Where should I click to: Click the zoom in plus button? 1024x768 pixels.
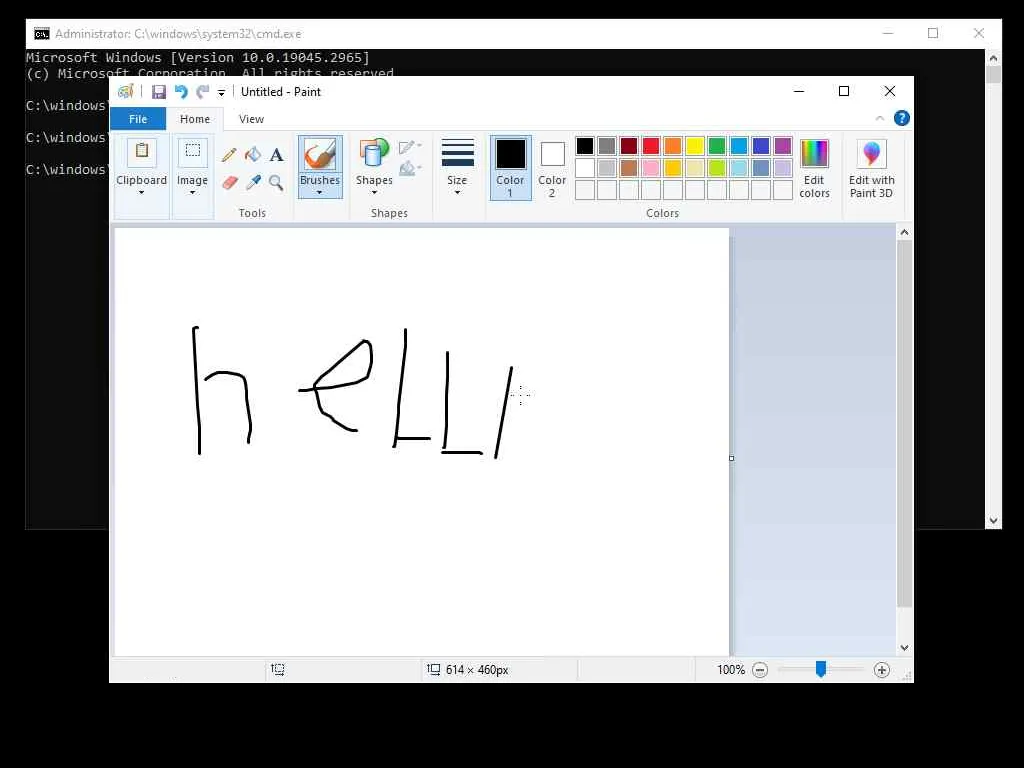pyautogui.click(x=882, y=670)
